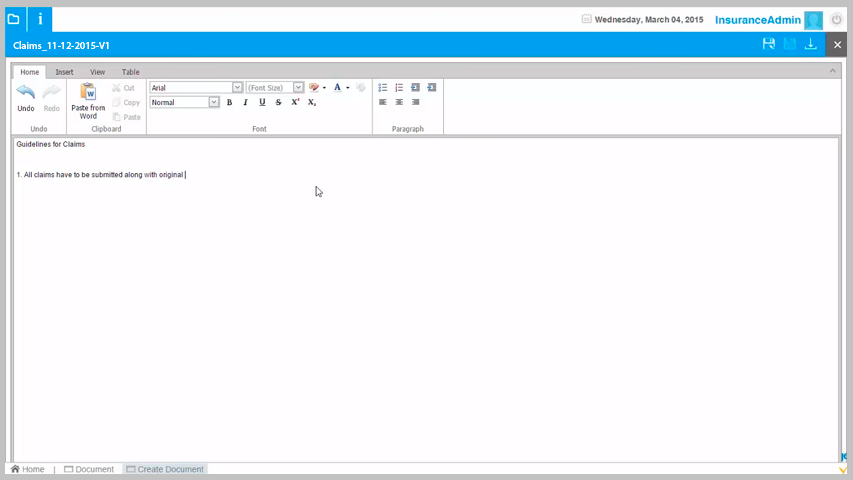Click the clear formatting icon
Screen dimensions: 853x480
point(361,88)
